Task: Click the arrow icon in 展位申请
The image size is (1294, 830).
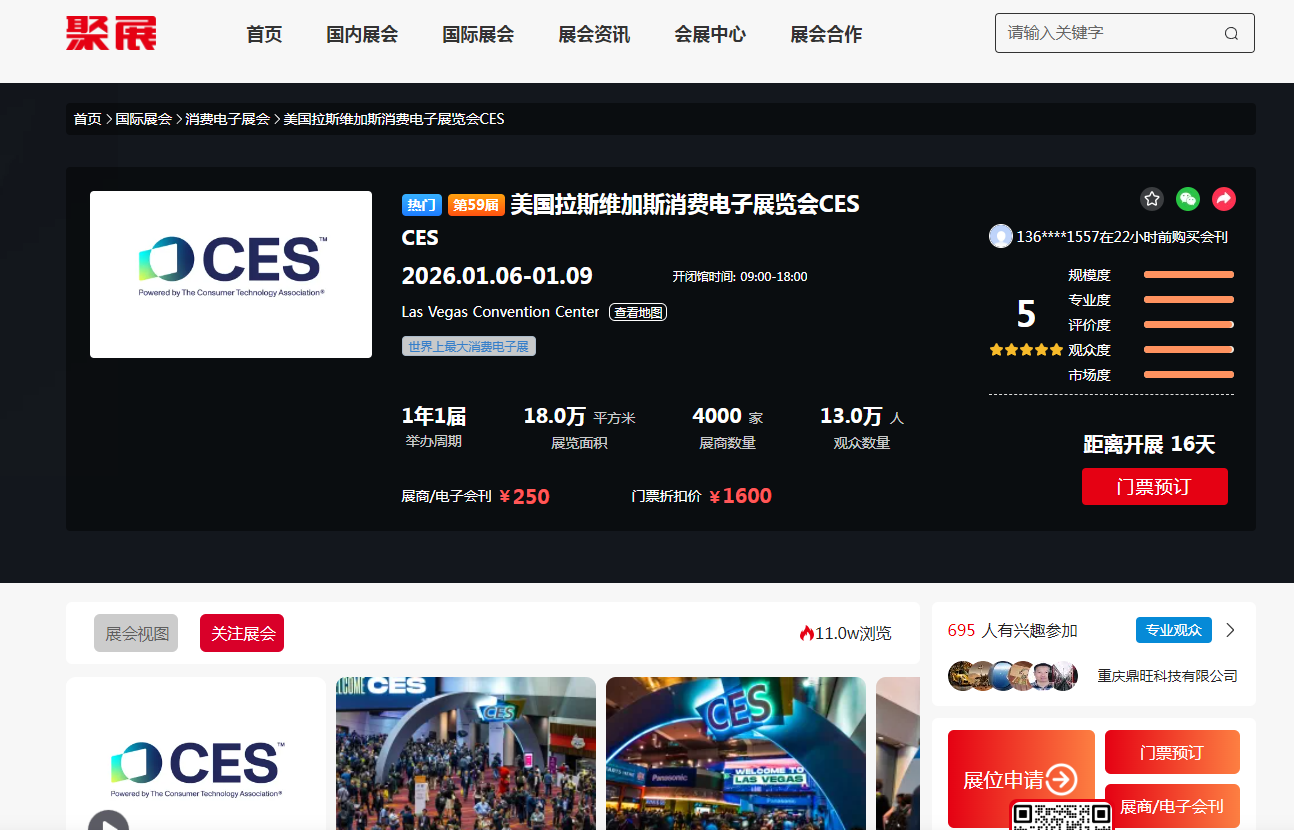Action: click(x=1061, y=779)
